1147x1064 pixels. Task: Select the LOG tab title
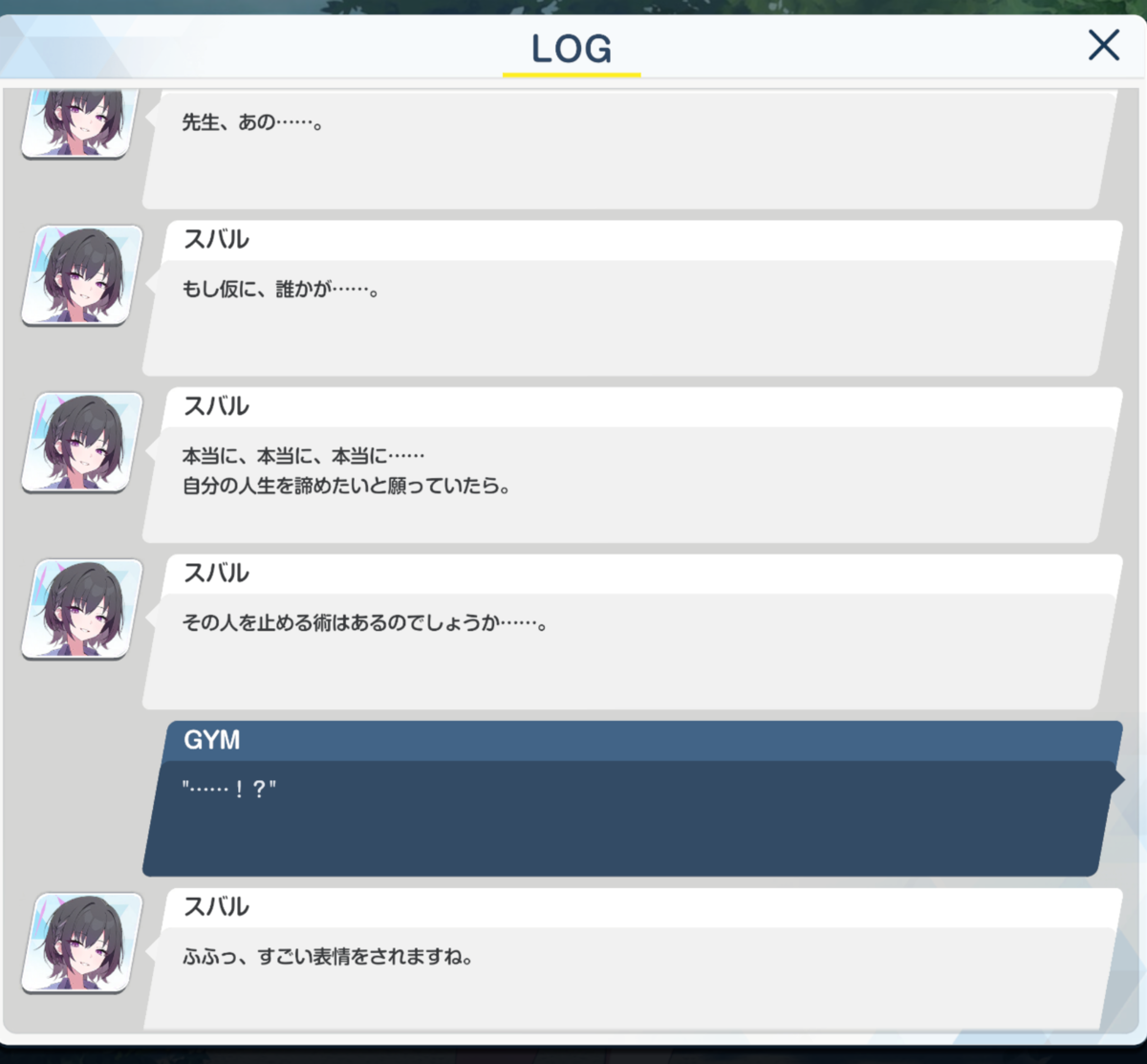(x=572, y=49)
